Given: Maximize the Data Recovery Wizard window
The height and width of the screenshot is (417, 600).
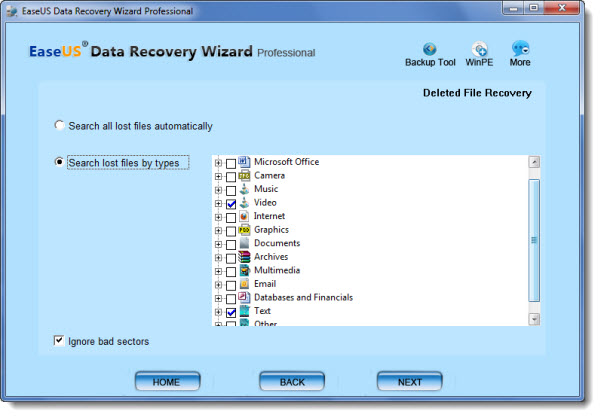Looking at the screenshot, I should coord(533,8).
